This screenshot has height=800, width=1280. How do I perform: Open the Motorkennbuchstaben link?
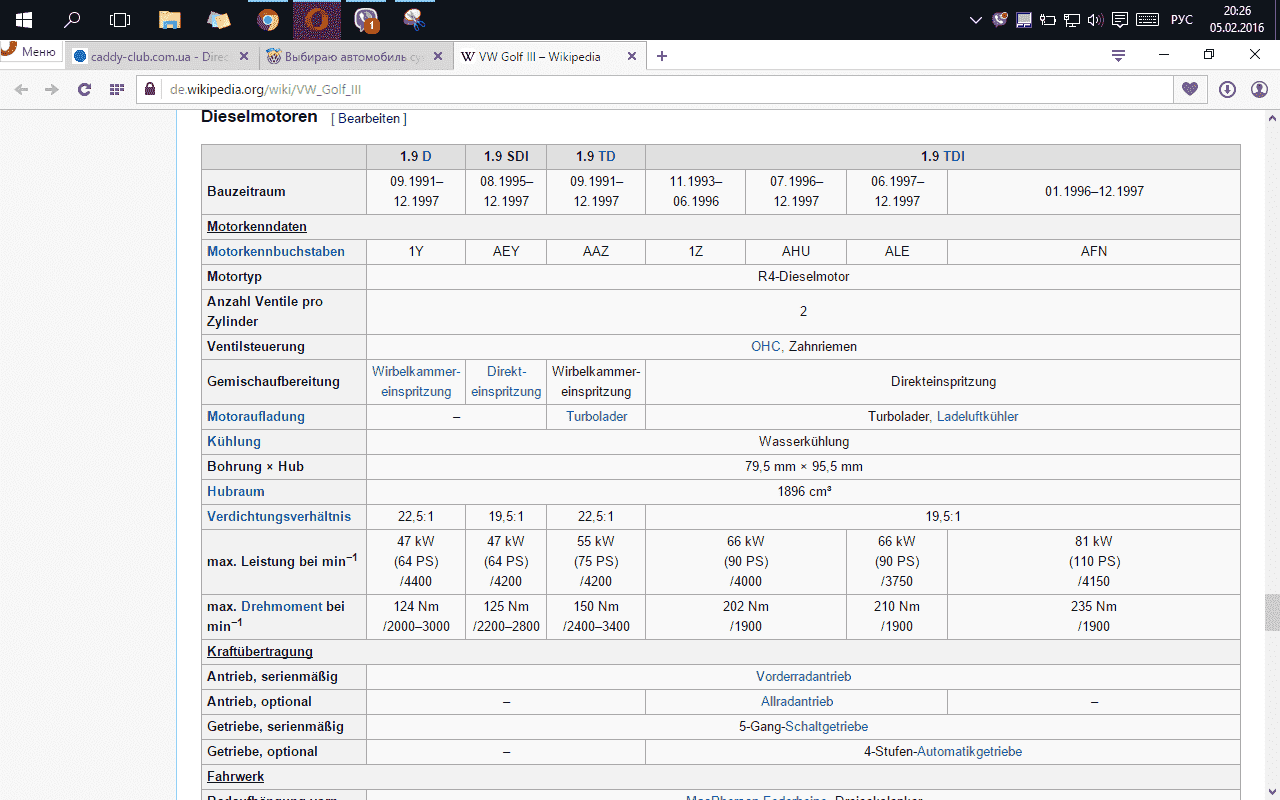click(276, 252)
